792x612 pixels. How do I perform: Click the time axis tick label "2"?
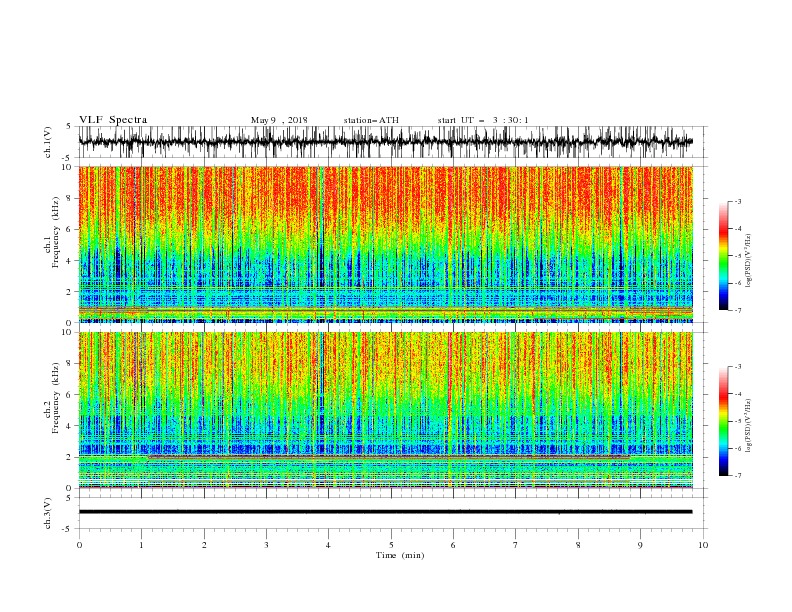point(204,545)
